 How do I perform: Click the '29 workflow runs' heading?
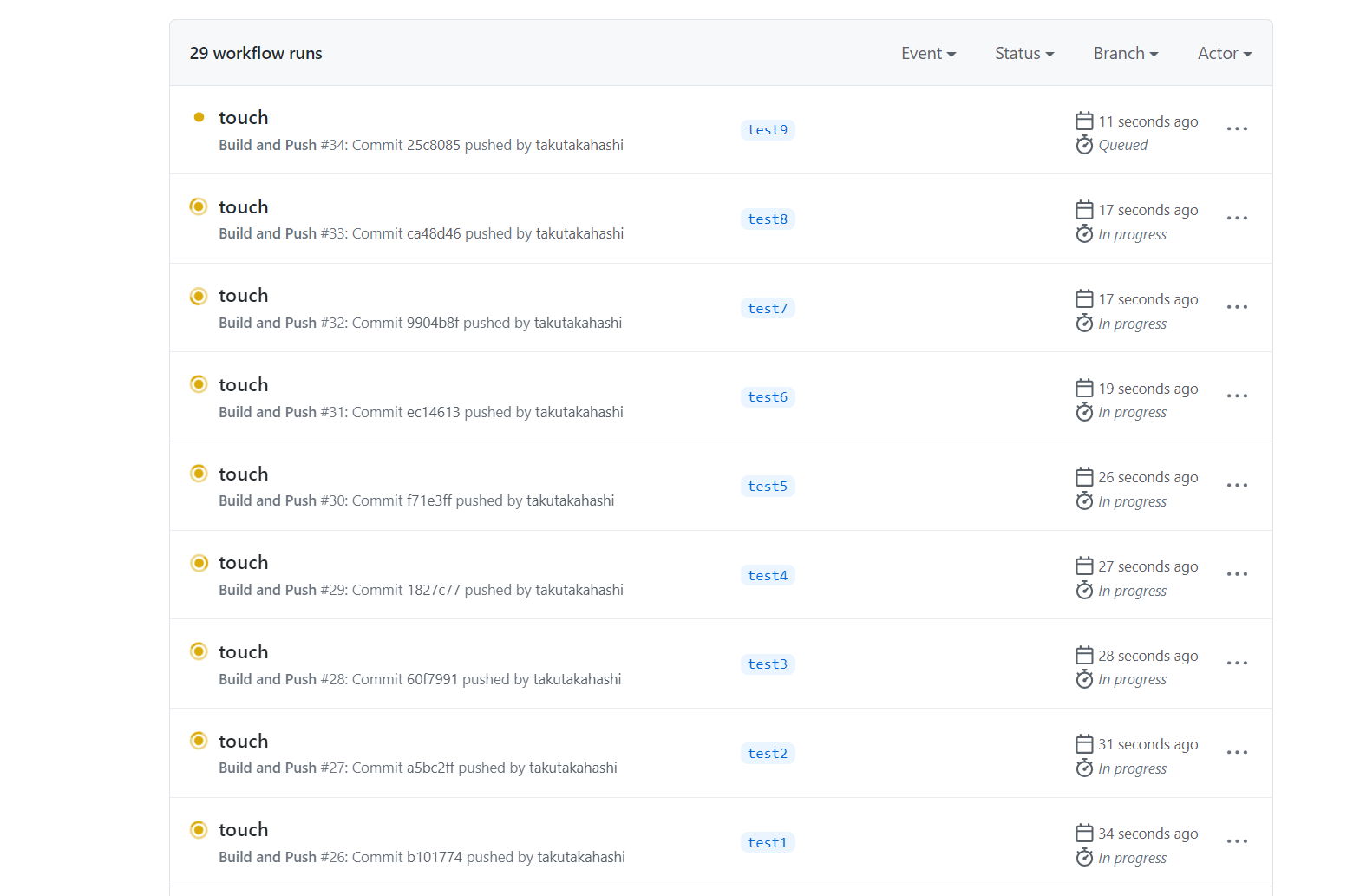point(256,54)
